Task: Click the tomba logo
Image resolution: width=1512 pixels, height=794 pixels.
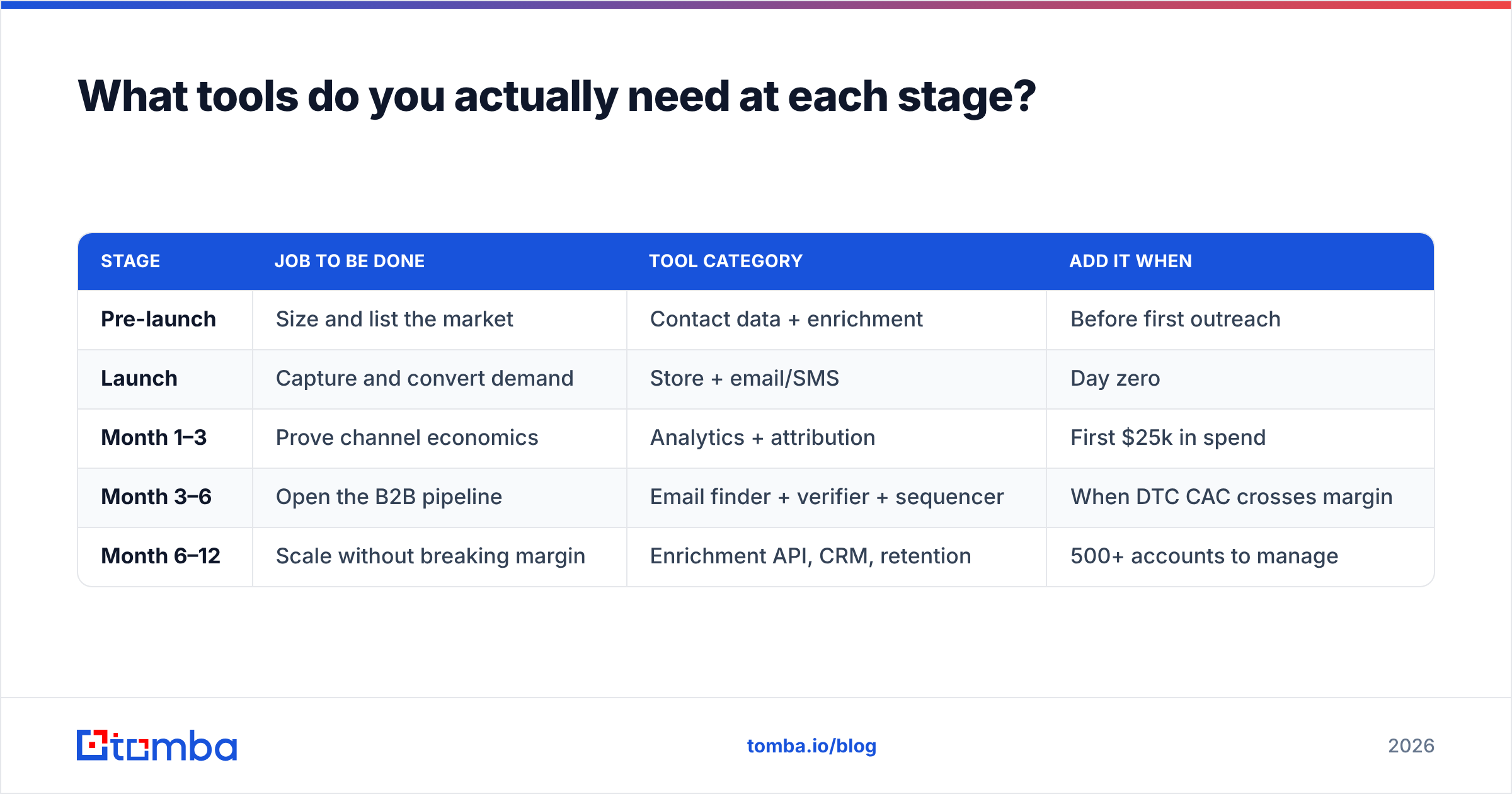Action: pyautogui.click(x=157, y=745)
